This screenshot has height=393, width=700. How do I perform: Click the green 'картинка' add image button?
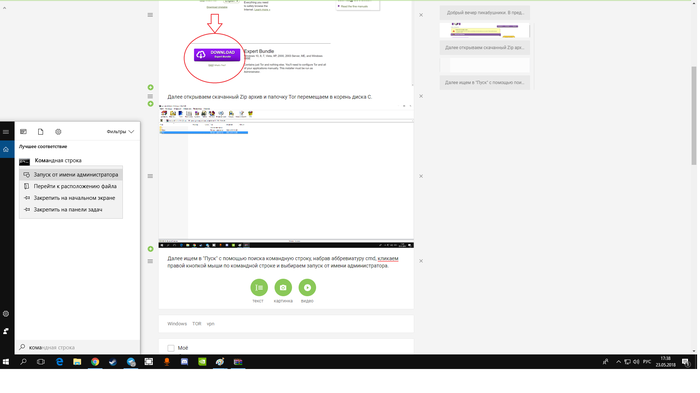pos(283,288)
